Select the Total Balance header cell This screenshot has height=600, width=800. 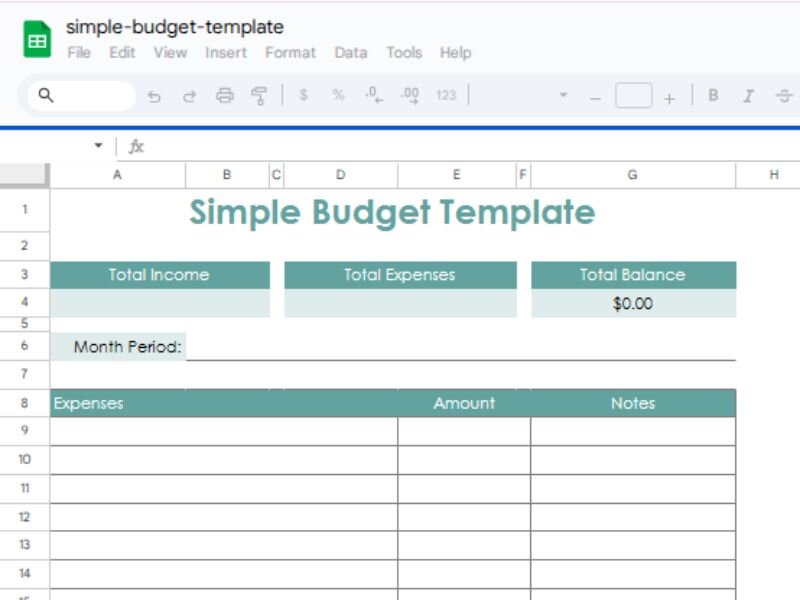click(633, 275)
